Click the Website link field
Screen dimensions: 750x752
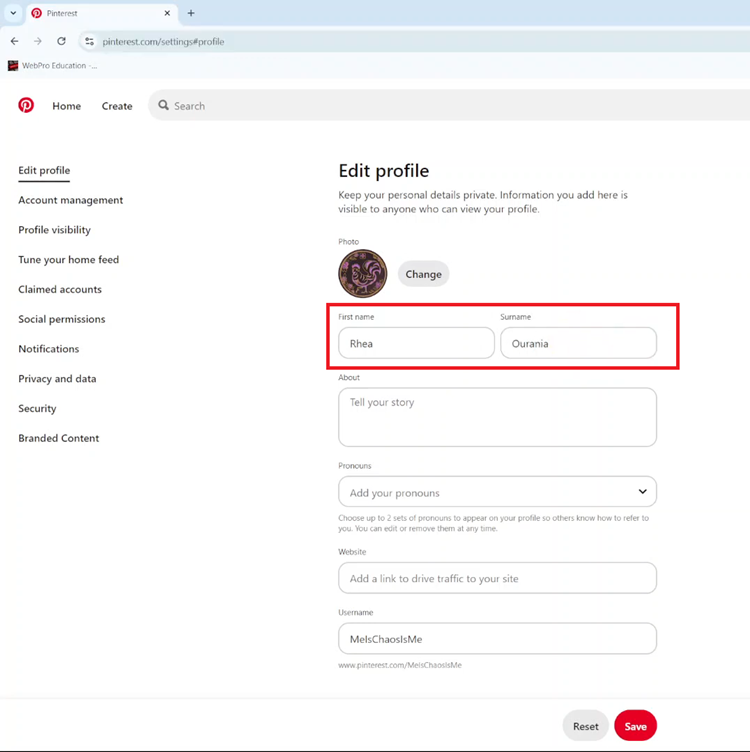click(x=497, y=578)
